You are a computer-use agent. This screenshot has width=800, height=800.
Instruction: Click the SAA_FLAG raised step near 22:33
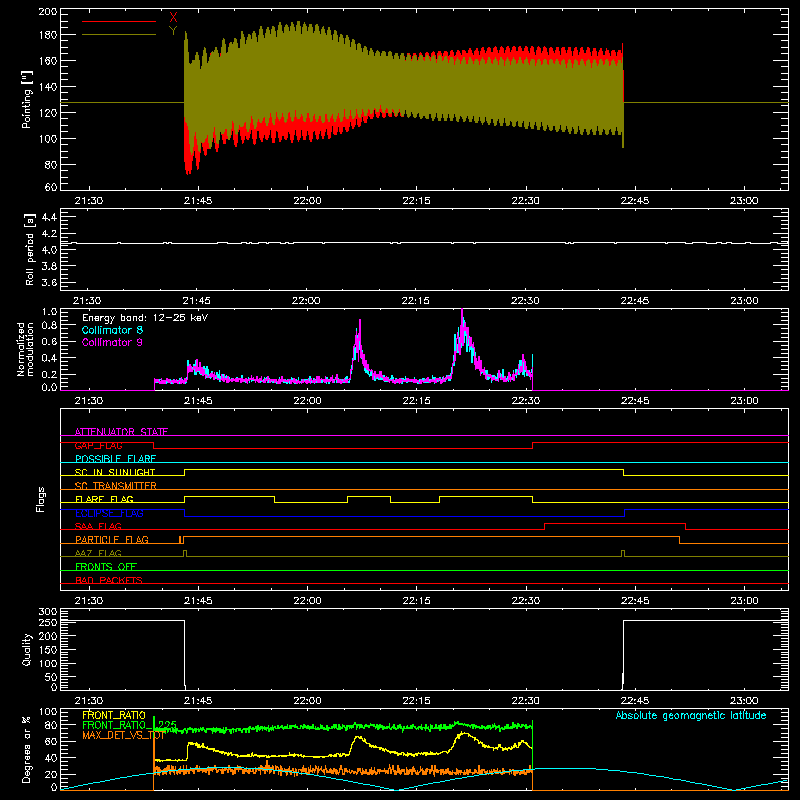(x=615, y=523)
